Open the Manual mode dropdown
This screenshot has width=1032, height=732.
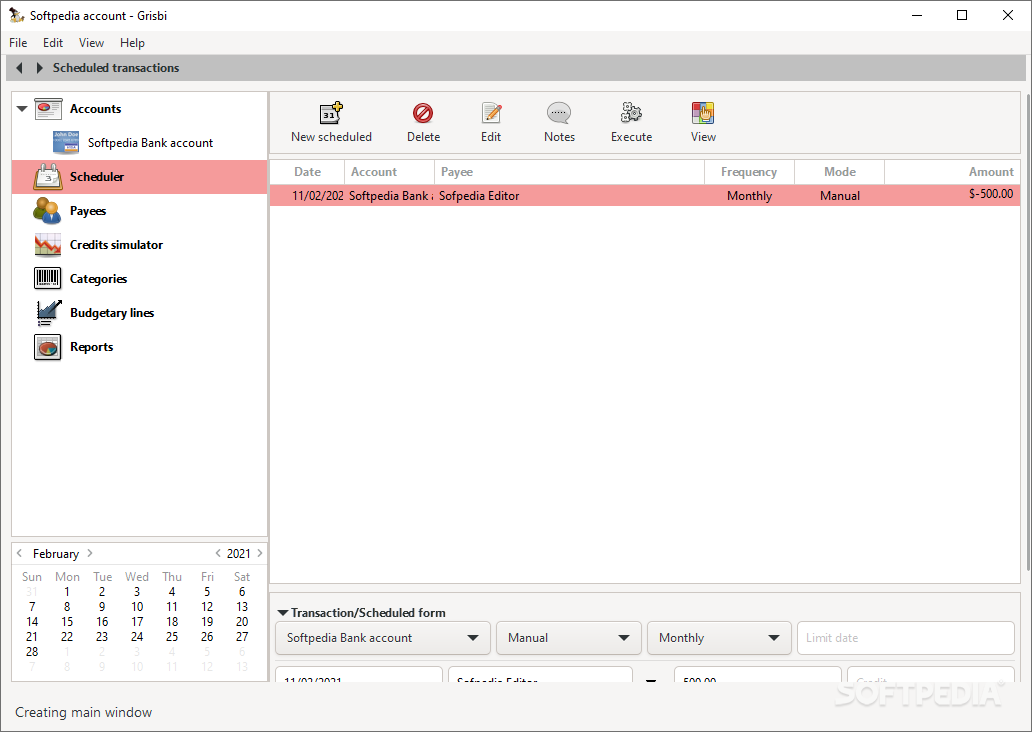tap(569, 638)
